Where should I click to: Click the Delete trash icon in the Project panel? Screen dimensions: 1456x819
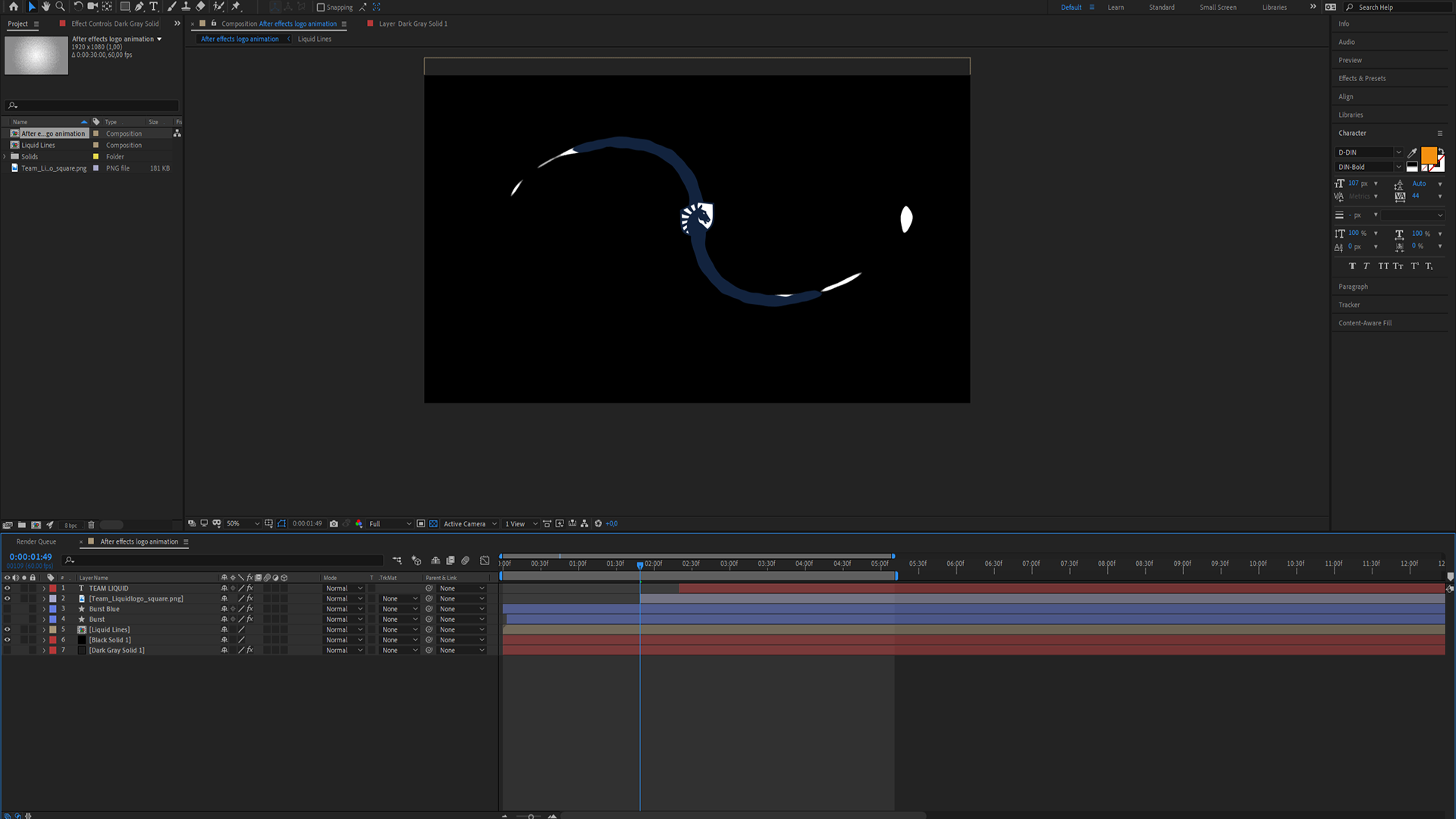tap(91, 525)
